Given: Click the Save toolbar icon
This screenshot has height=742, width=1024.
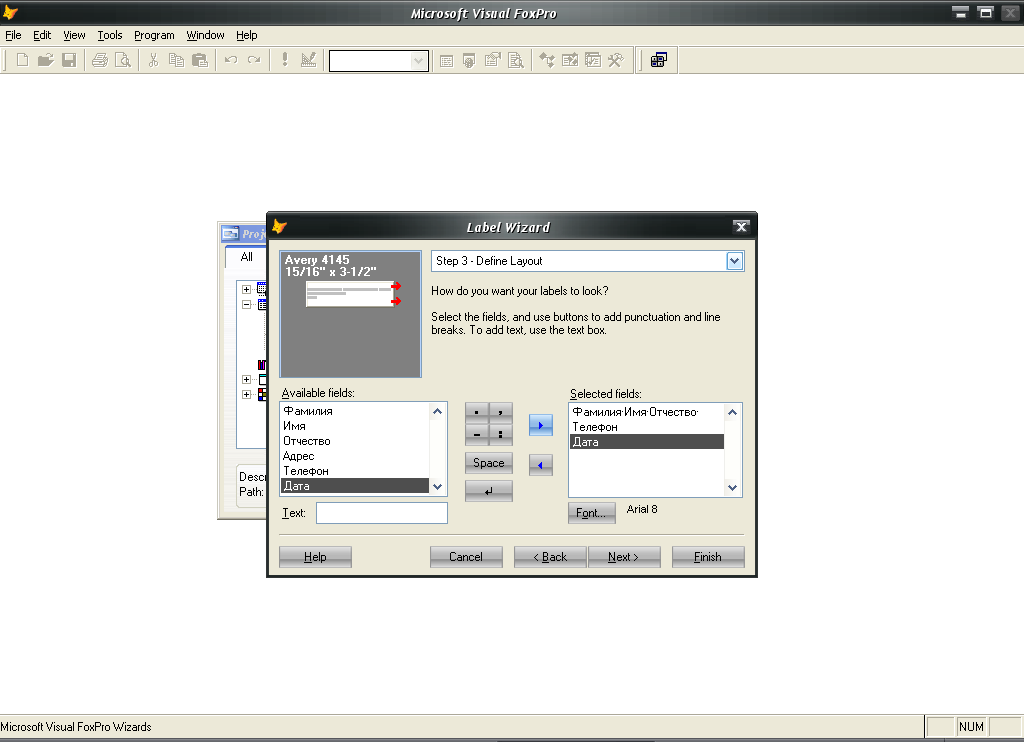Looking at the screenshot, I should 69,61.
